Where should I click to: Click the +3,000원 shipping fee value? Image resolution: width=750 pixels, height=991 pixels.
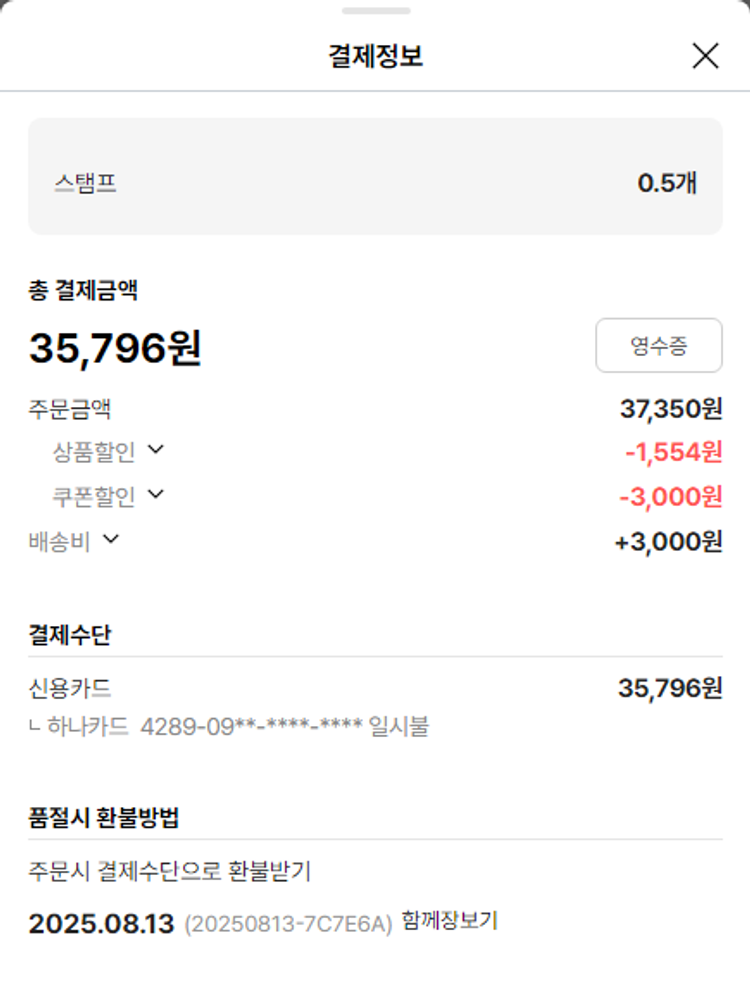coord(668,542)
